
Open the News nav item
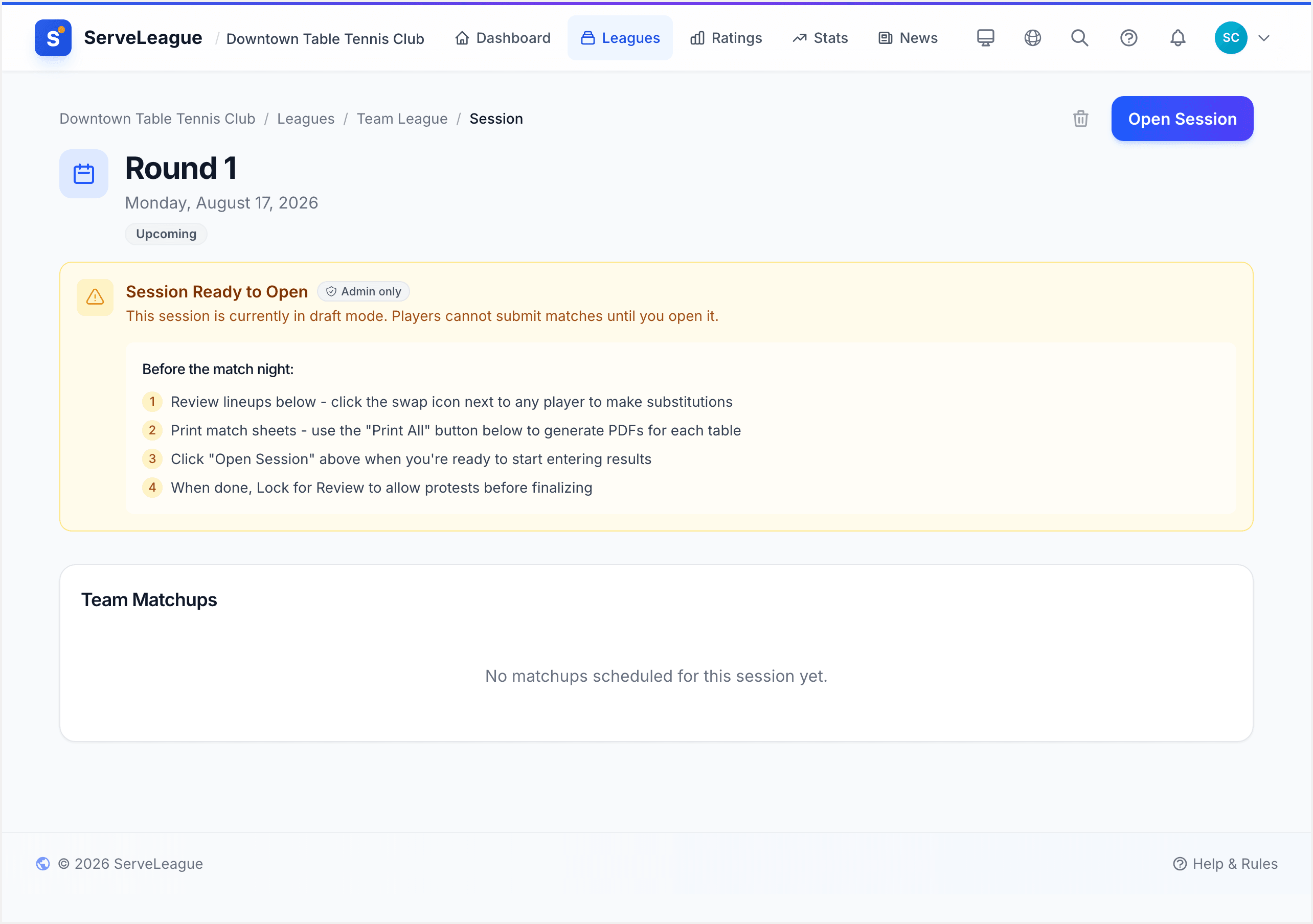pyautogui.click(x=908, y=38)
